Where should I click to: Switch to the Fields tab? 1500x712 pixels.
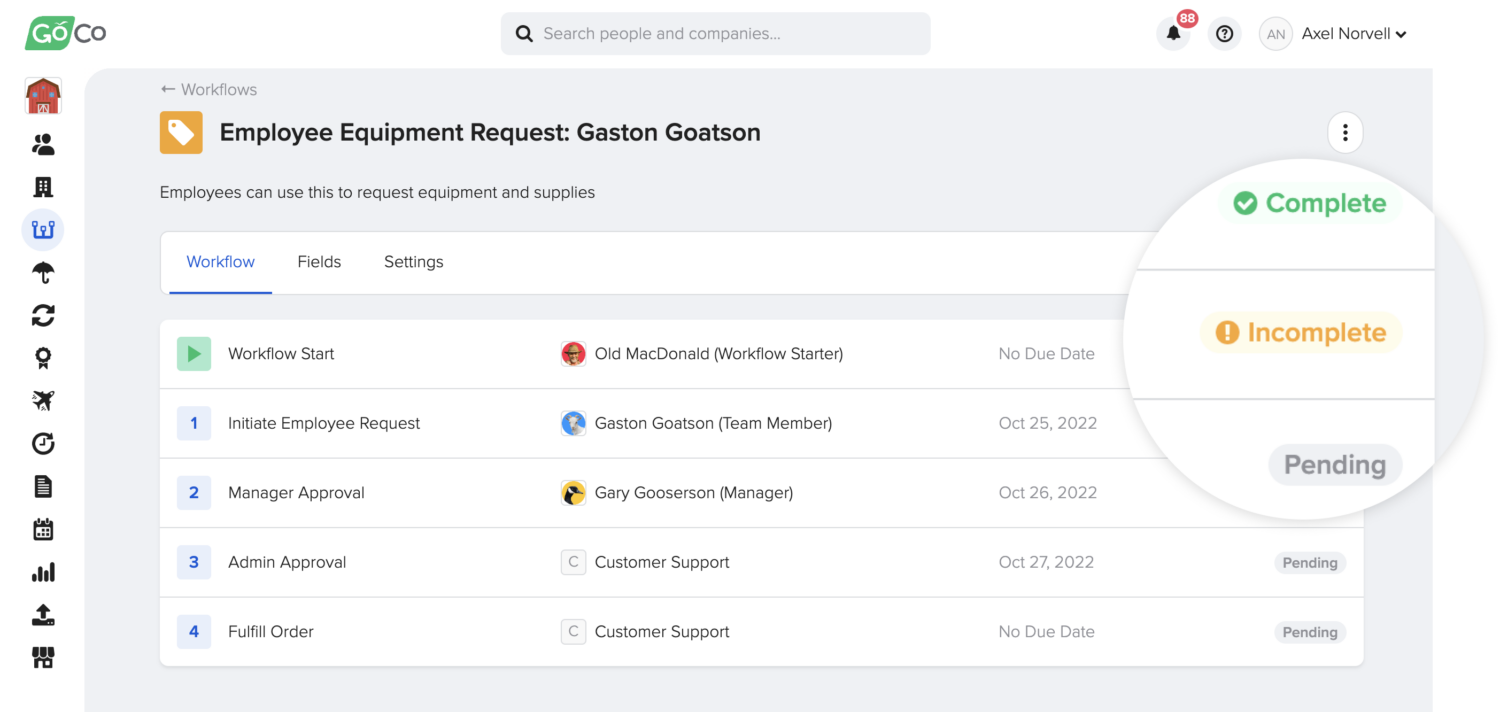[x=319, y=262]
